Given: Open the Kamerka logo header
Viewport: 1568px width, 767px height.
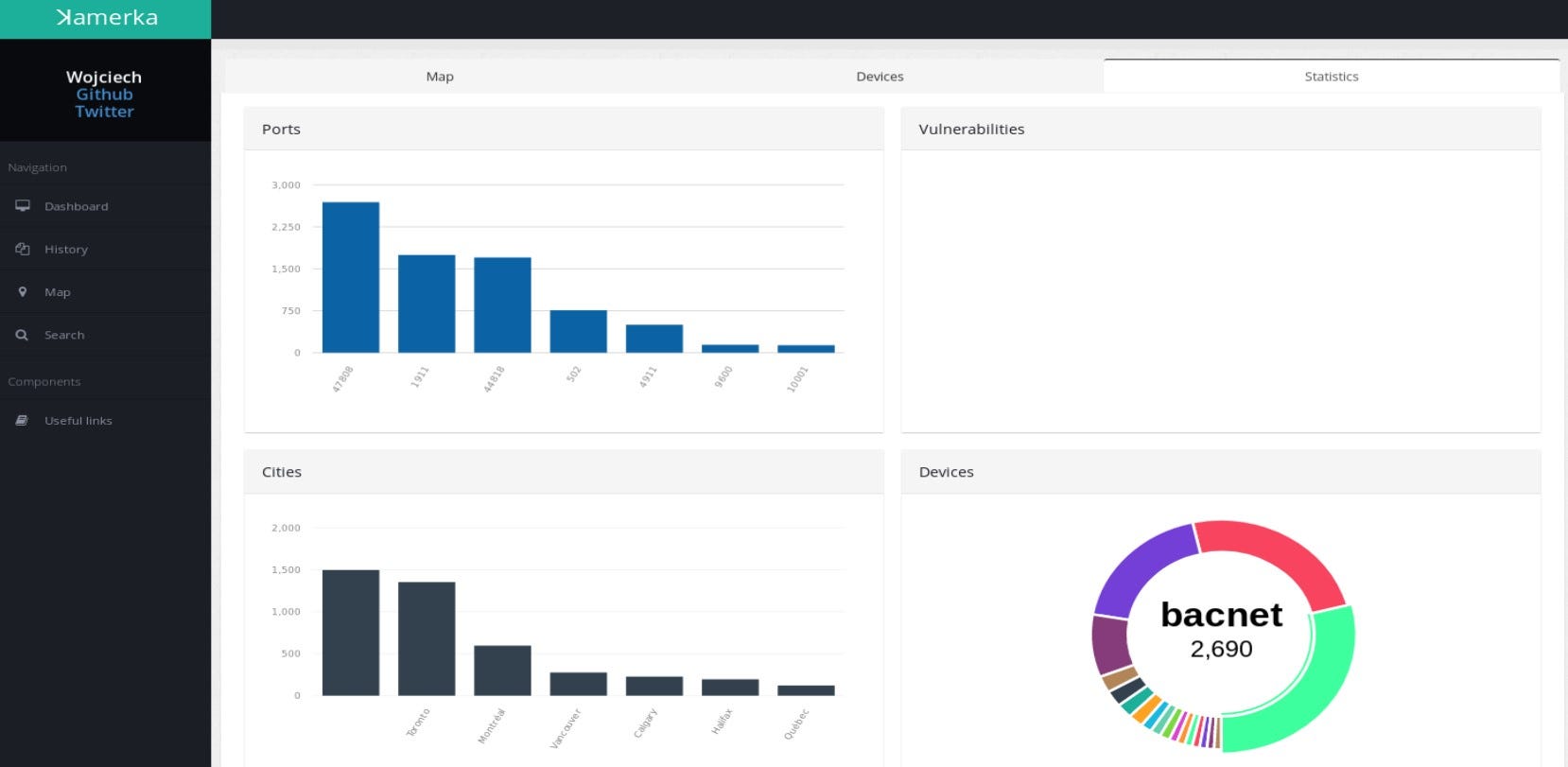Looking at the screenshot, I should (106, 19).
